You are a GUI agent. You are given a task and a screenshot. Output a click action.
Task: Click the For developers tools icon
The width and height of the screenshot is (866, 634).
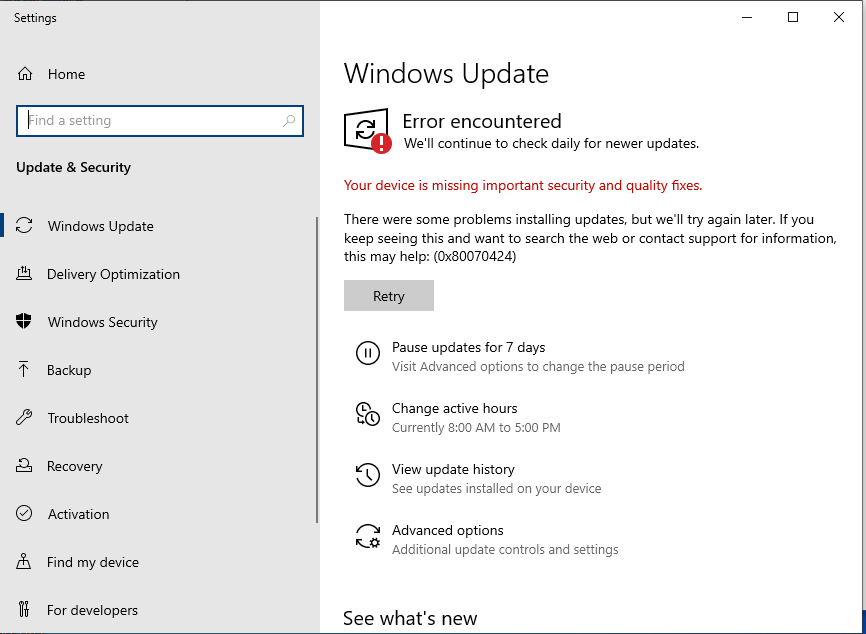tap(24, 610)
